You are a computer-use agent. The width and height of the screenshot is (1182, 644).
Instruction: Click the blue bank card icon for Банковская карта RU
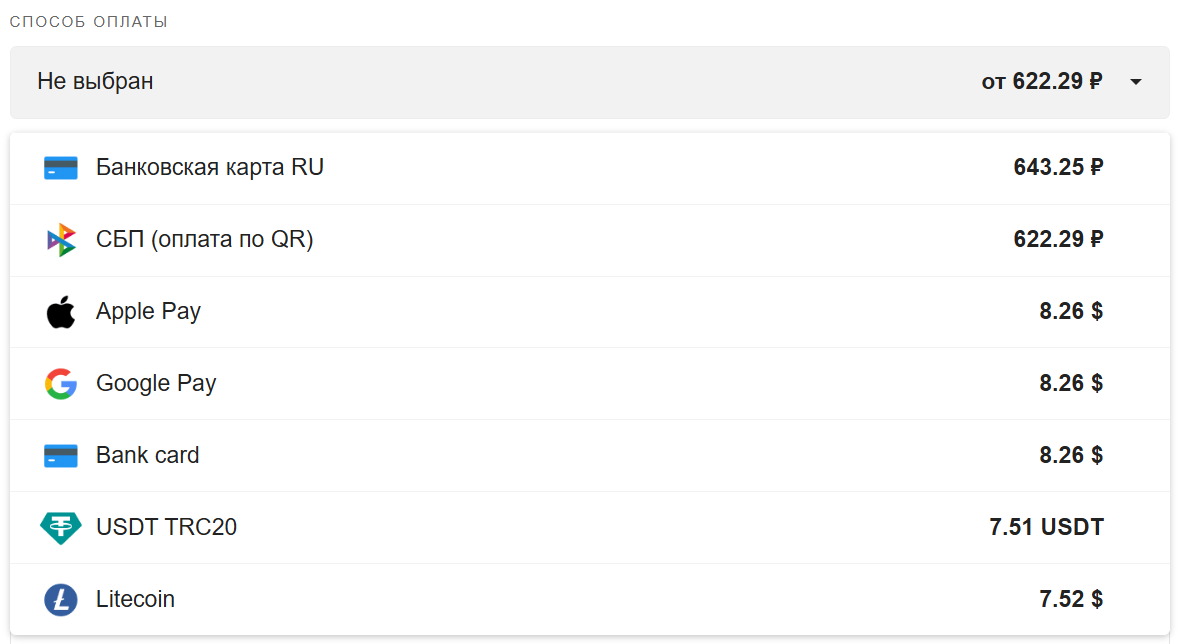(x=60, y=167)
